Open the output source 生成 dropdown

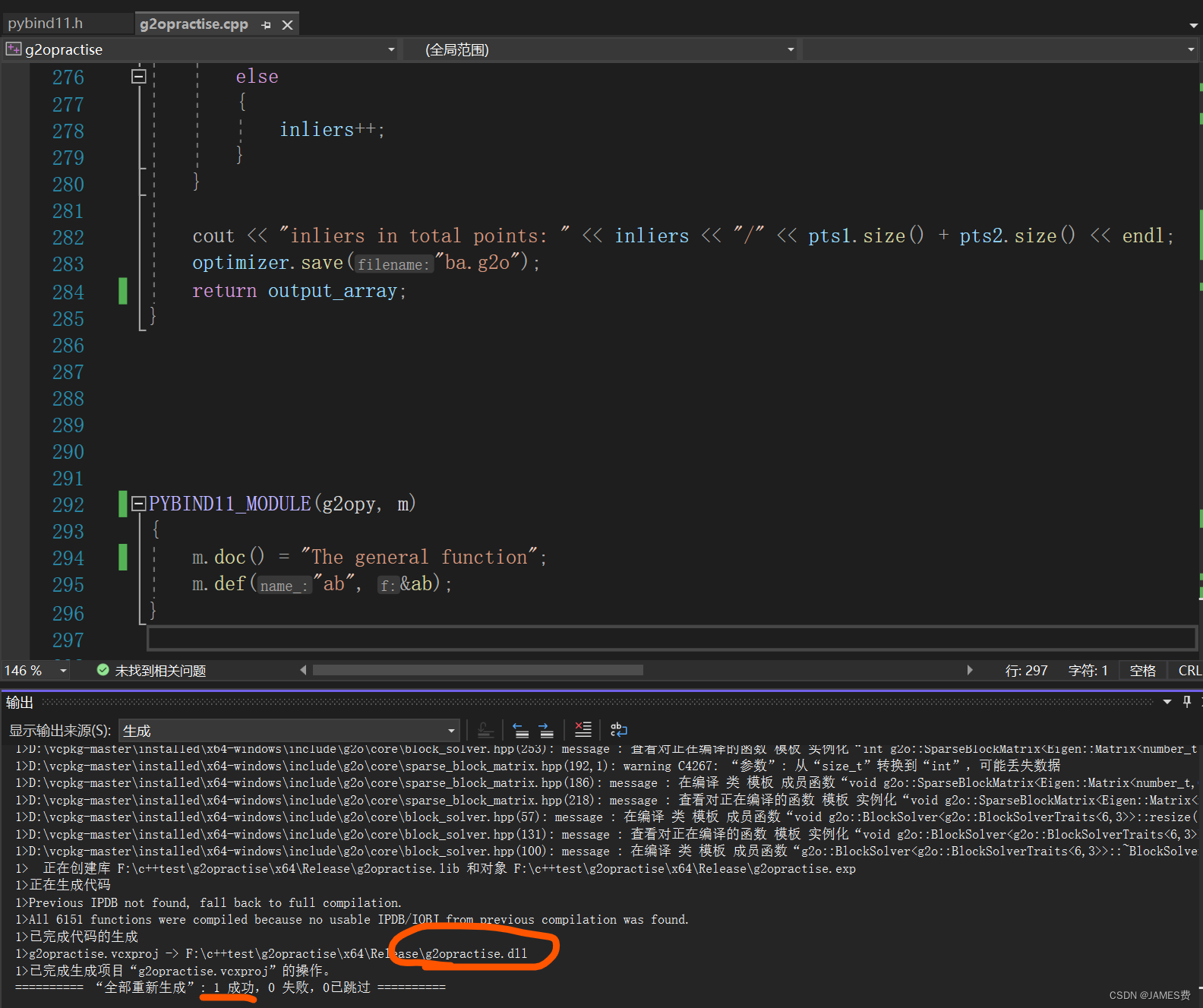pos(289,731)
